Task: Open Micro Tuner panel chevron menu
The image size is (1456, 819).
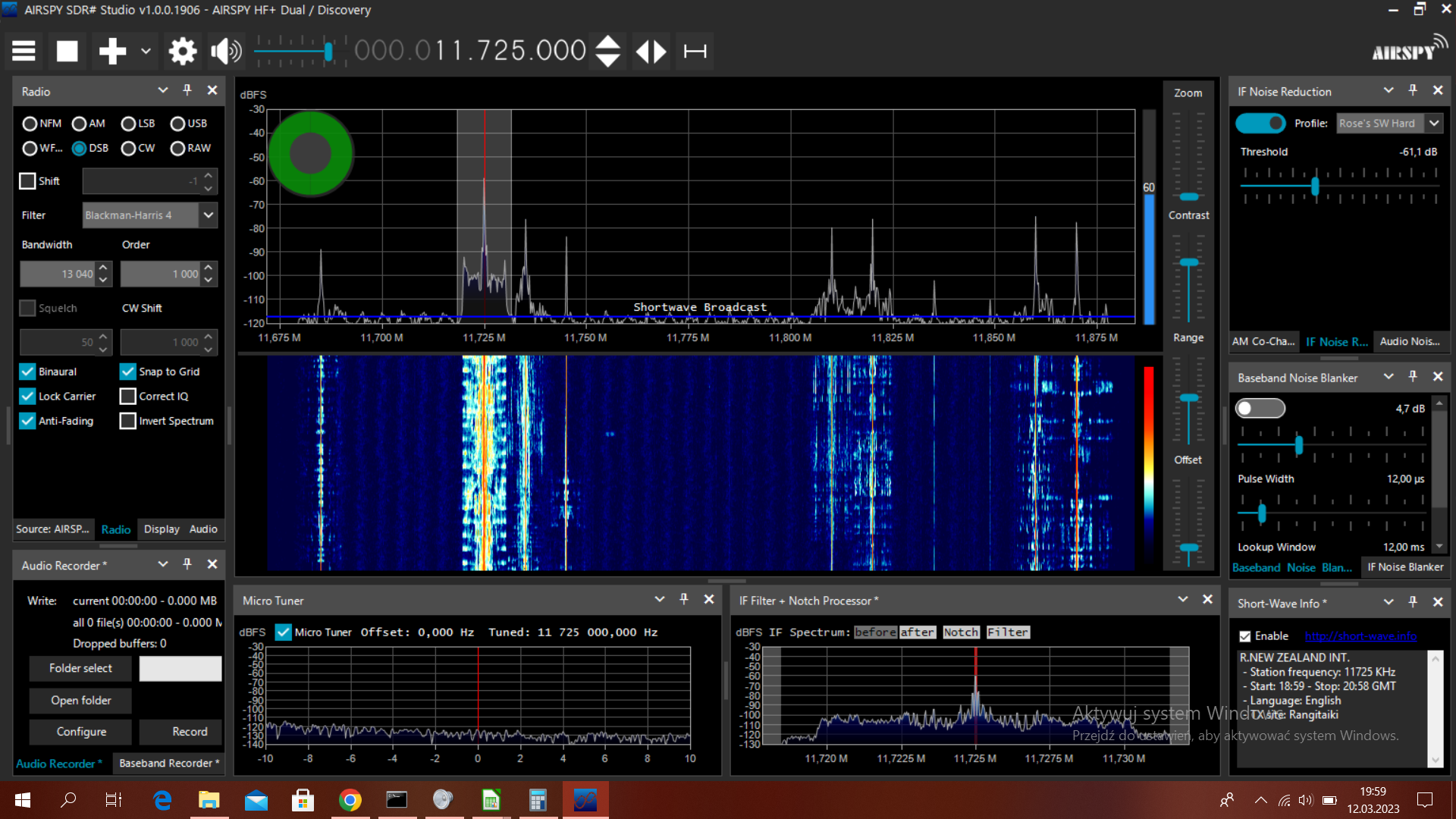Action: 660,599
